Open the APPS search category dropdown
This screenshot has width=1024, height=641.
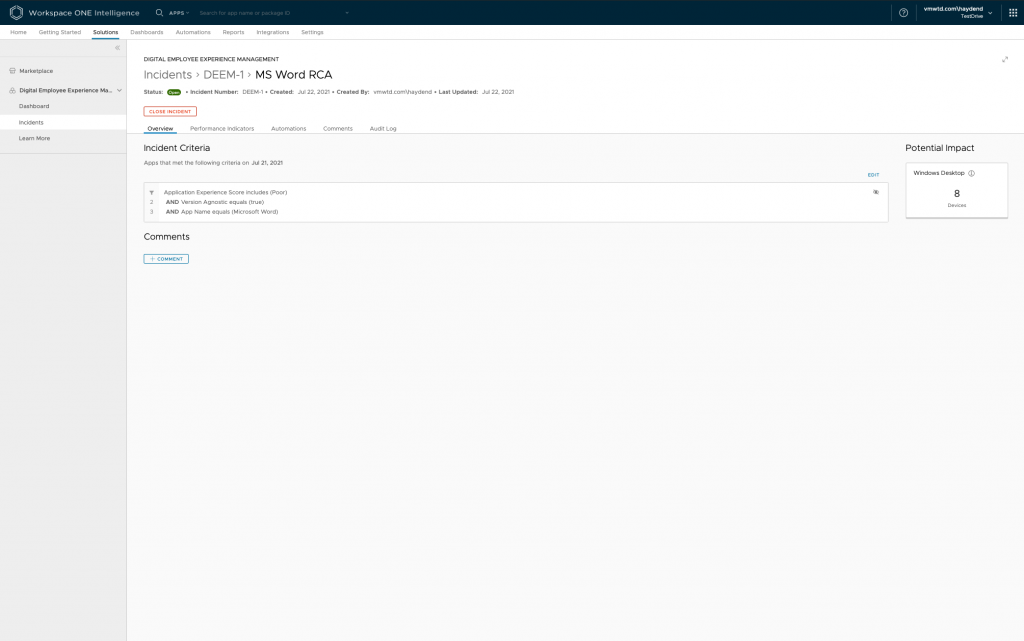(x=179, y=13)
